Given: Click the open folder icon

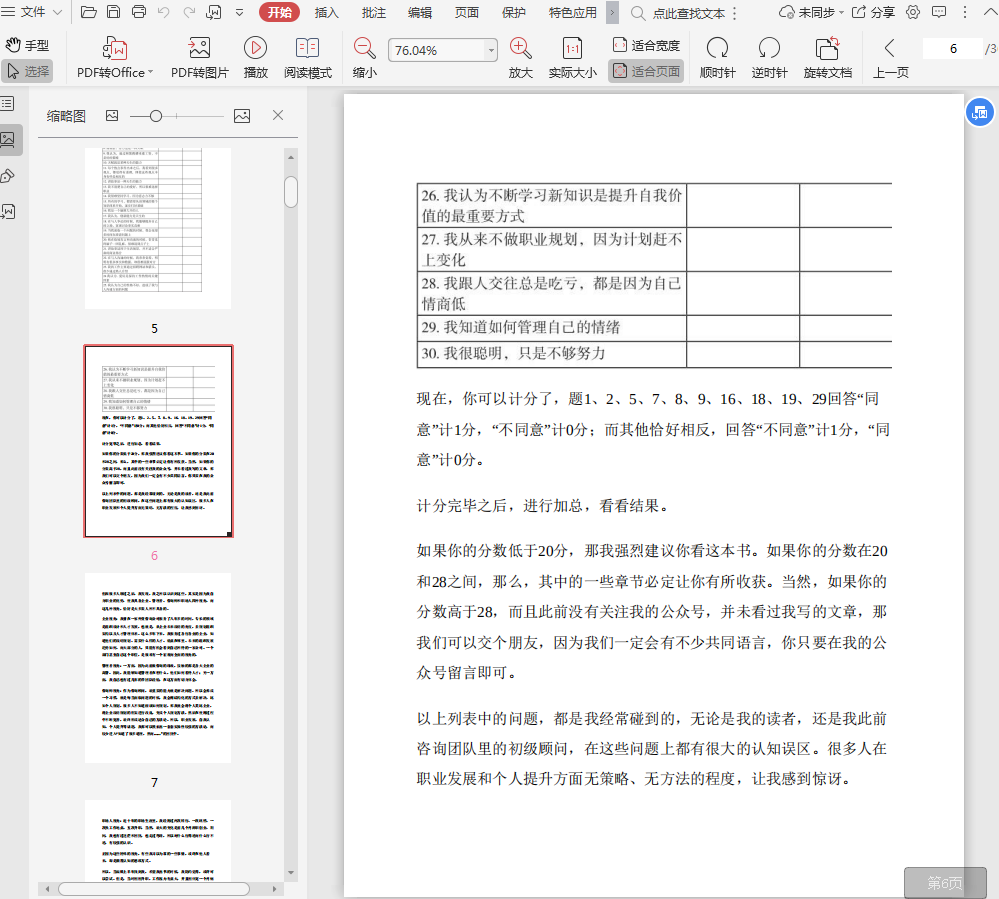Looking at the screenshot, I should [89, 12].
